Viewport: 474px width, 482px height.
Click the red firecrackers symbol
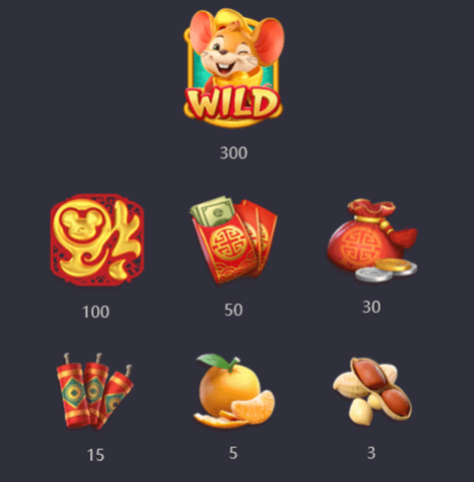point(95,391)
